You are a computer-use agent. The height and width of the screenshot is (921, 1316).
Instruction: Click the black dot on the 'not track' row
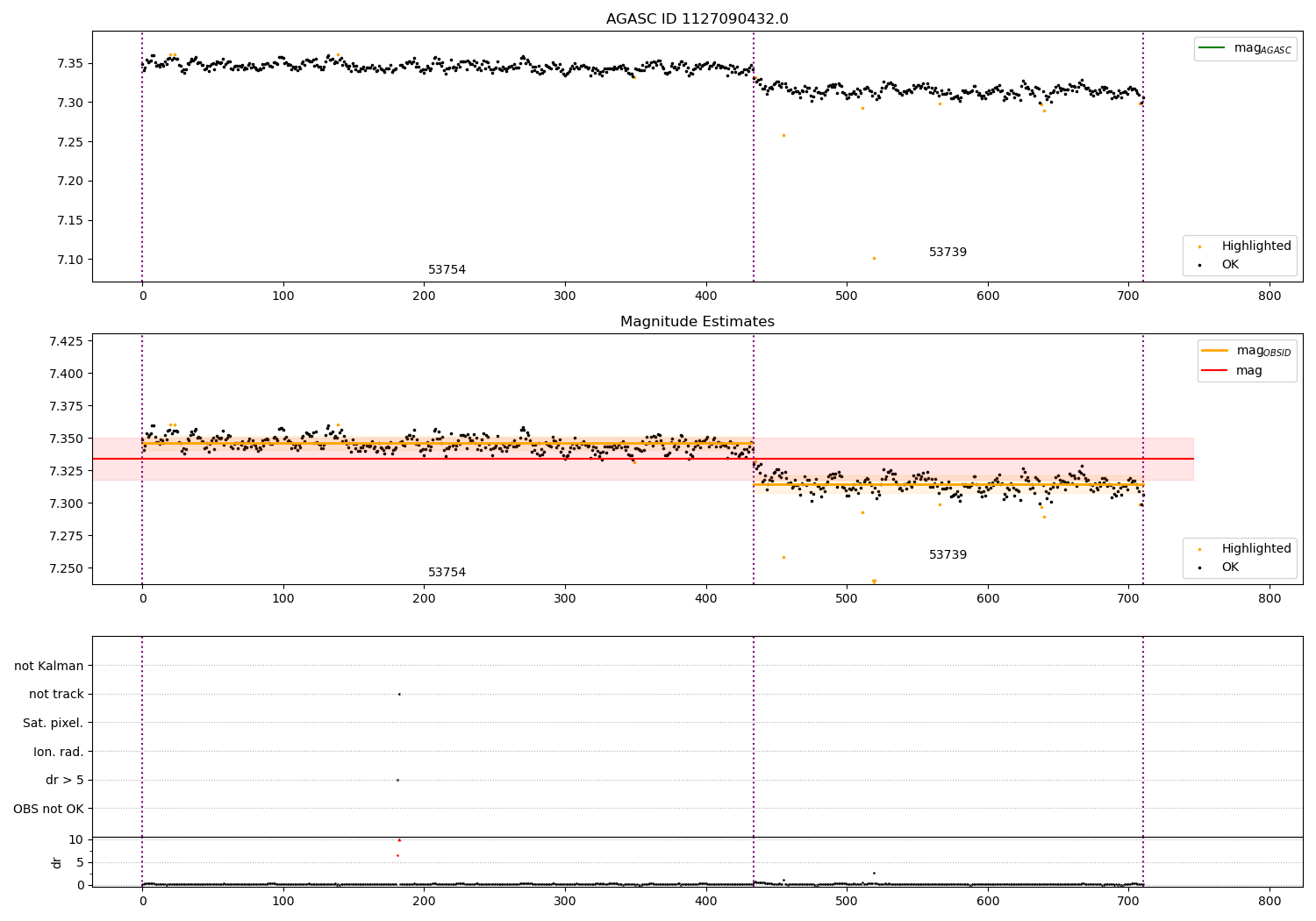click(399, 694)
